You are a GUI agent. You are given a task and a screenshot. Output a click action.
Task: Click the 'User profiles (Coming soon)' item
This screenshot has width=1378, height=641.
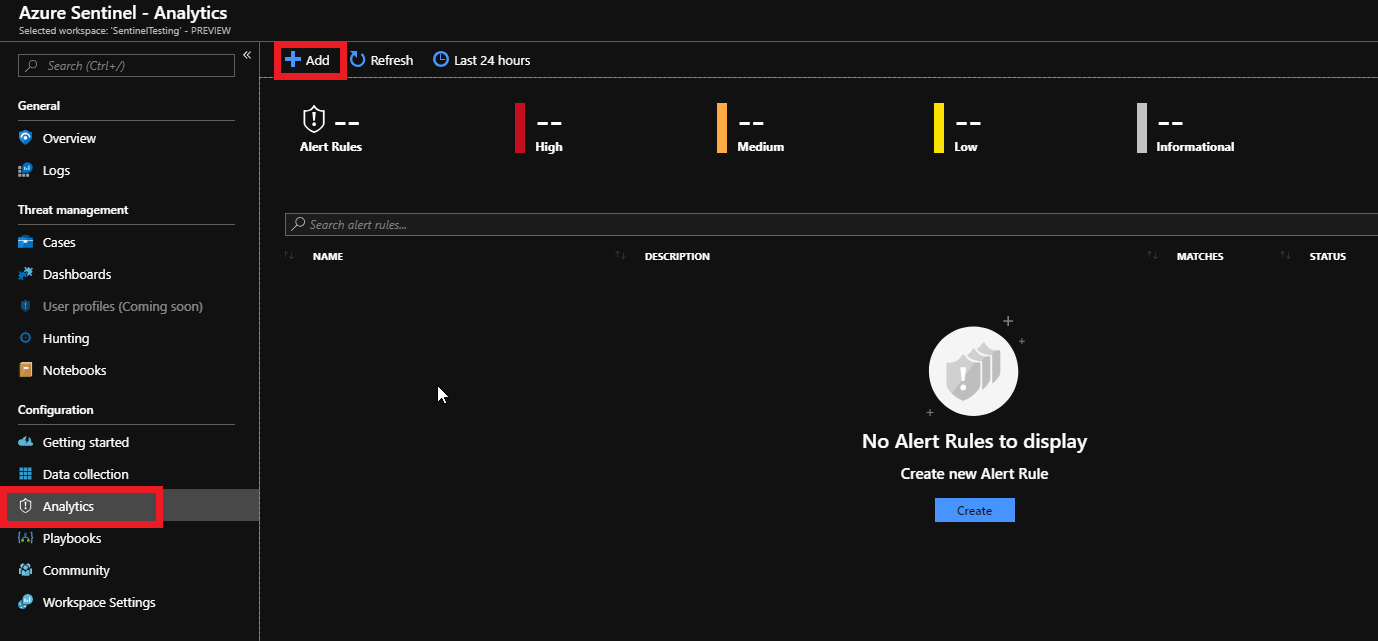122,306
